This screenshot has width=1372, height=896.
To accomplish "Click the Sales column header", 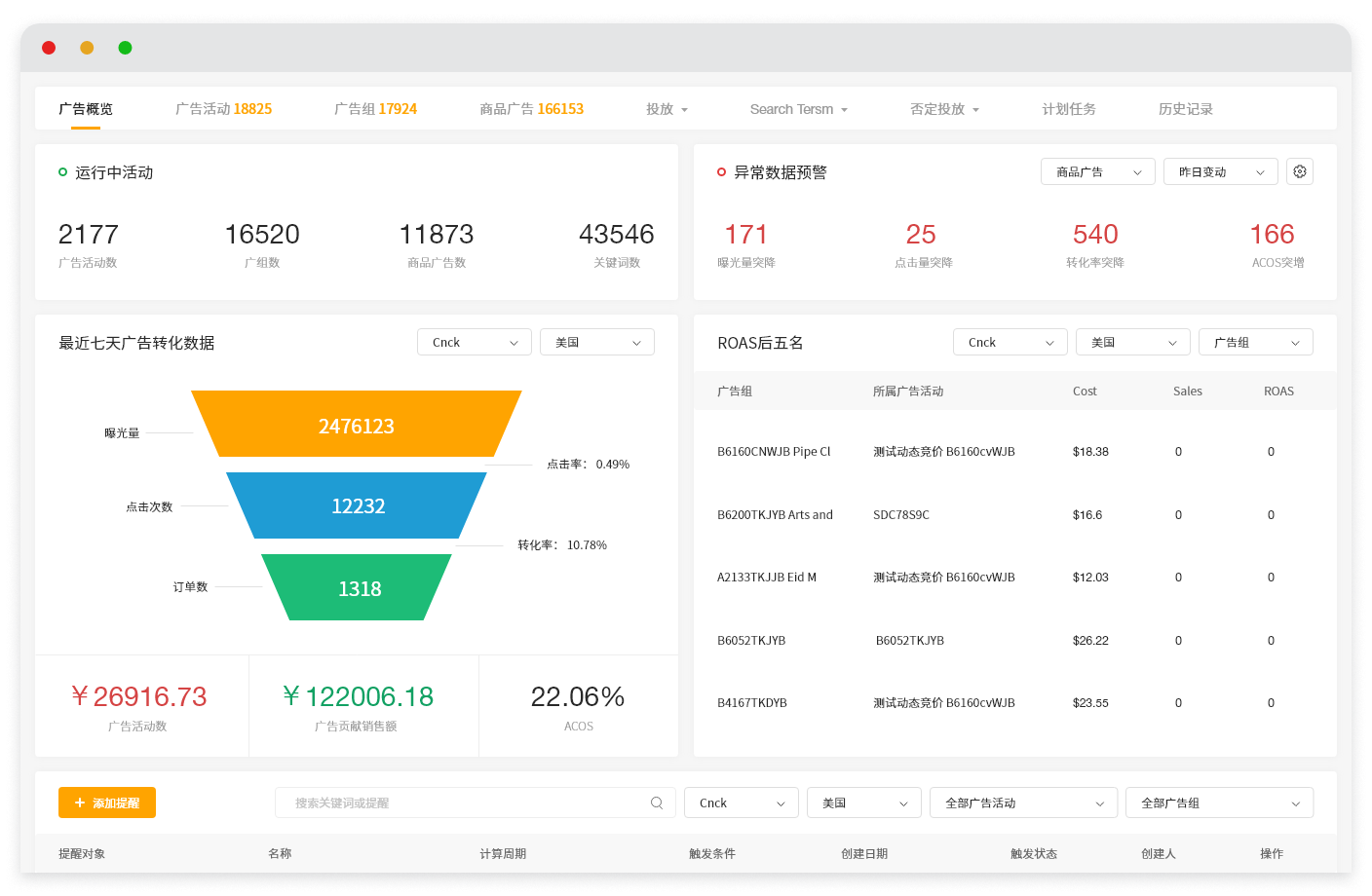I will click(x=1188, y=391).
